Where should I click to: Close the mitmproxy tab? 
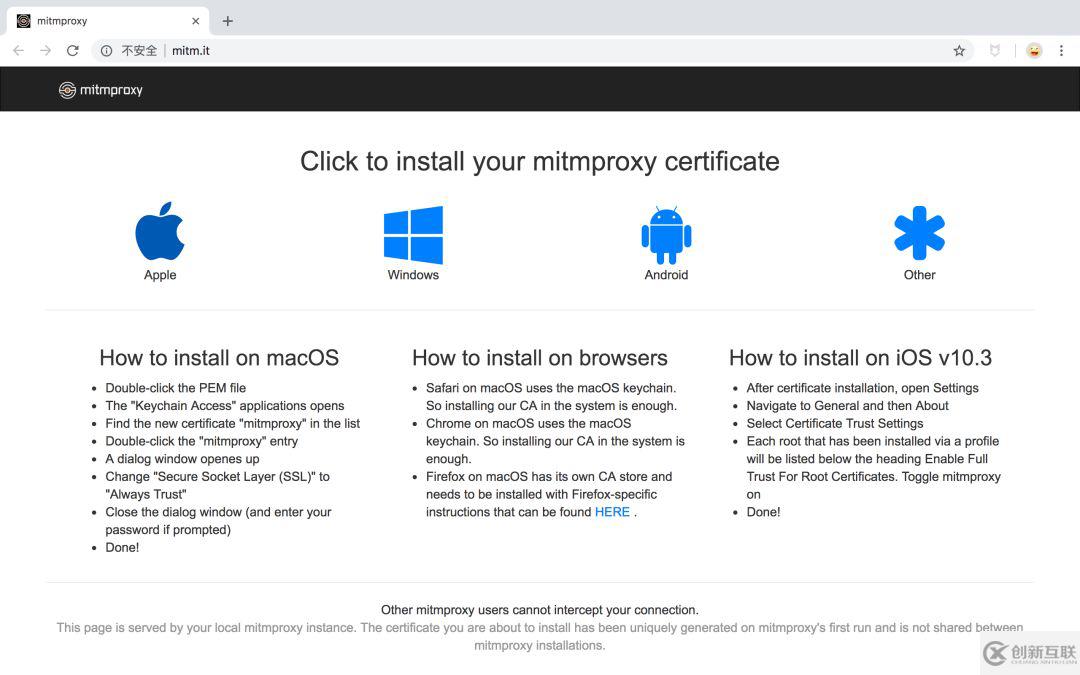196,21
